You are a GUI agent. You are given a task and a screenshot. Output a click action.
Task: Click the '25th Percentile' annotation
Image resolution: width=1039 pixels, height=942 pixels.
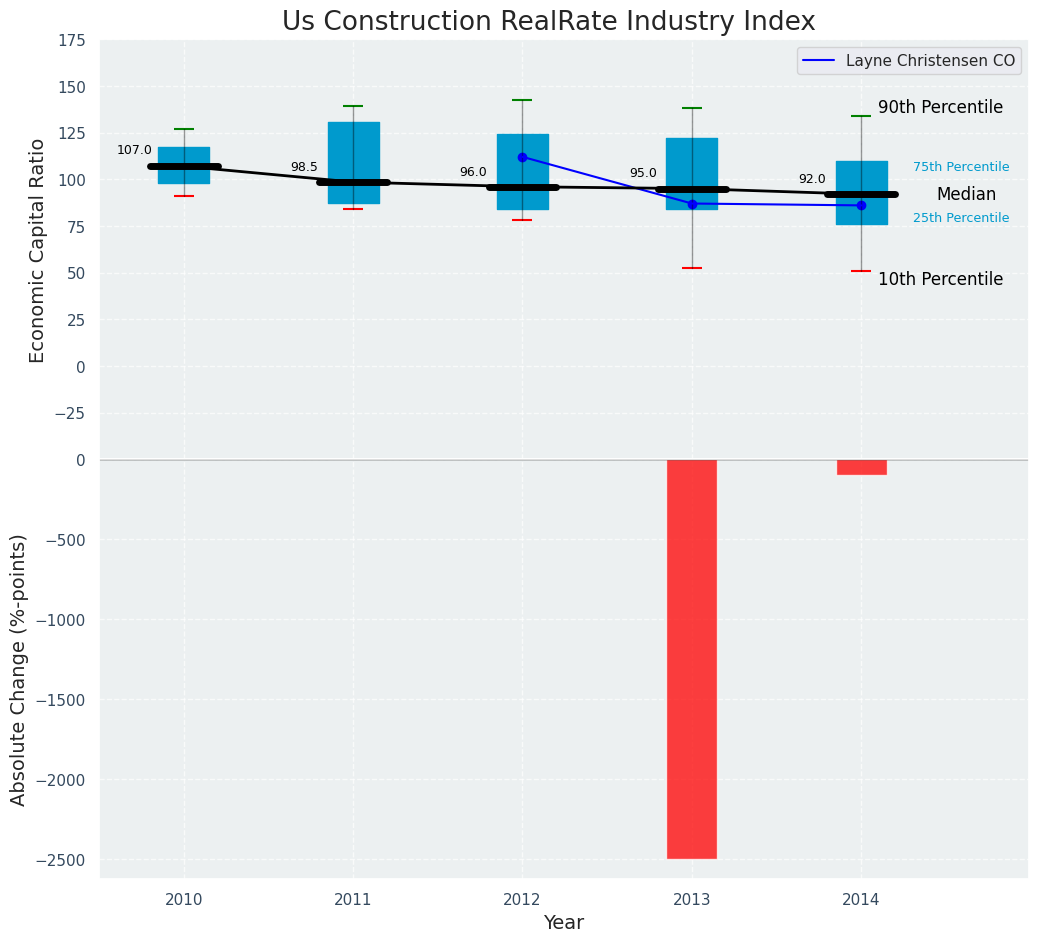pyautogui.click(x=961, y=218)
